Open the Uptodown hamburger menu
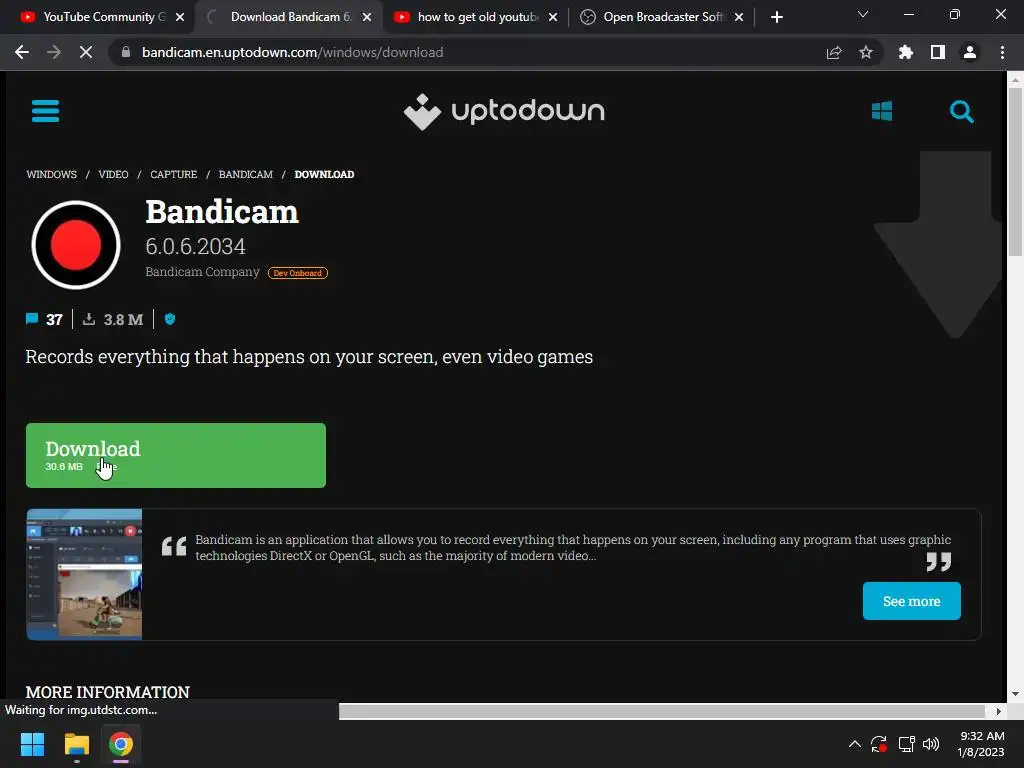Image resolution: width=1024 pixels, height=768 pixels. click(x=45, y=111)
